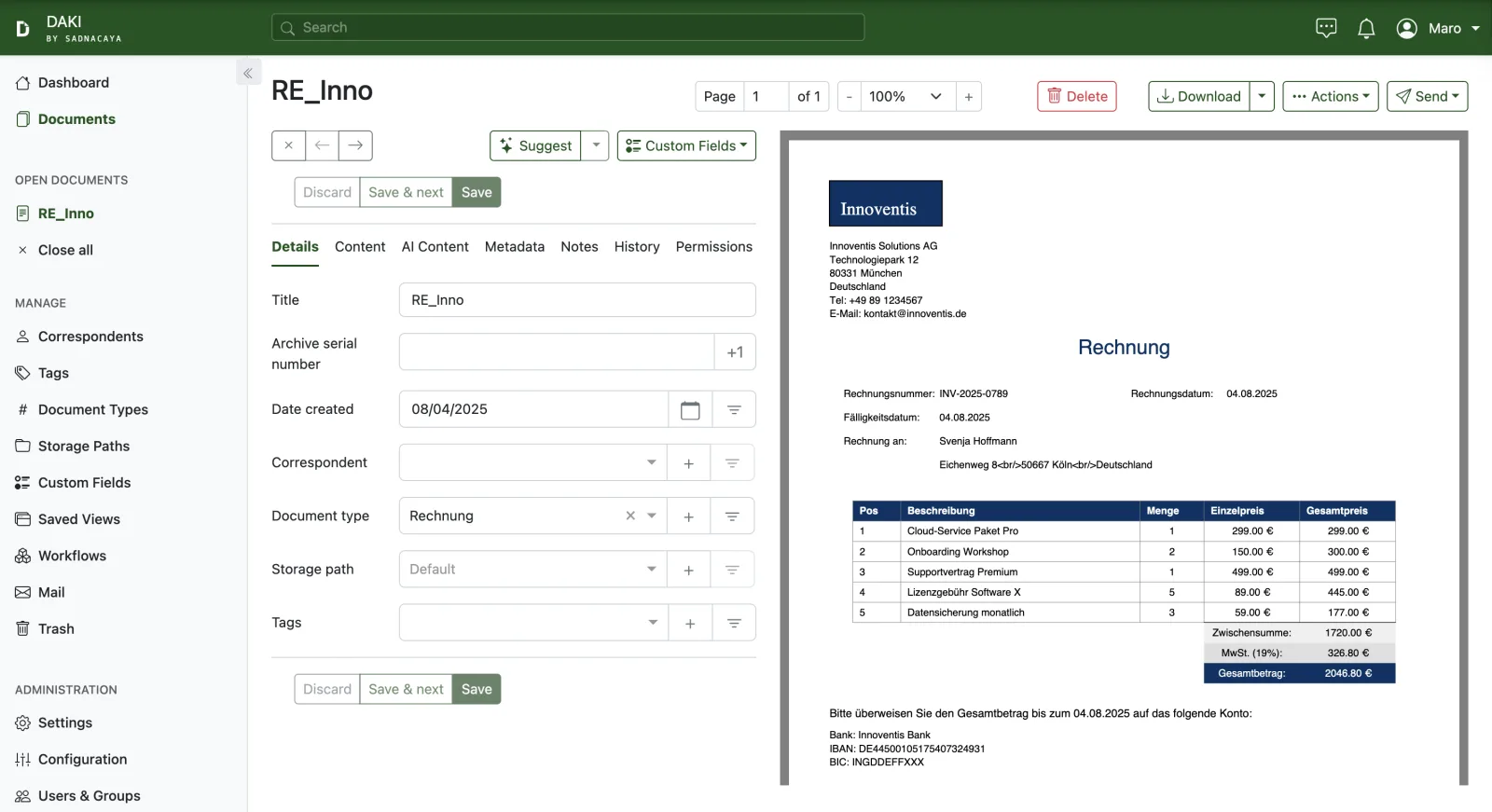Viewport: 1492px width, 812px height.
Task: Click the Title input field
Action: [x=577, y=300]
